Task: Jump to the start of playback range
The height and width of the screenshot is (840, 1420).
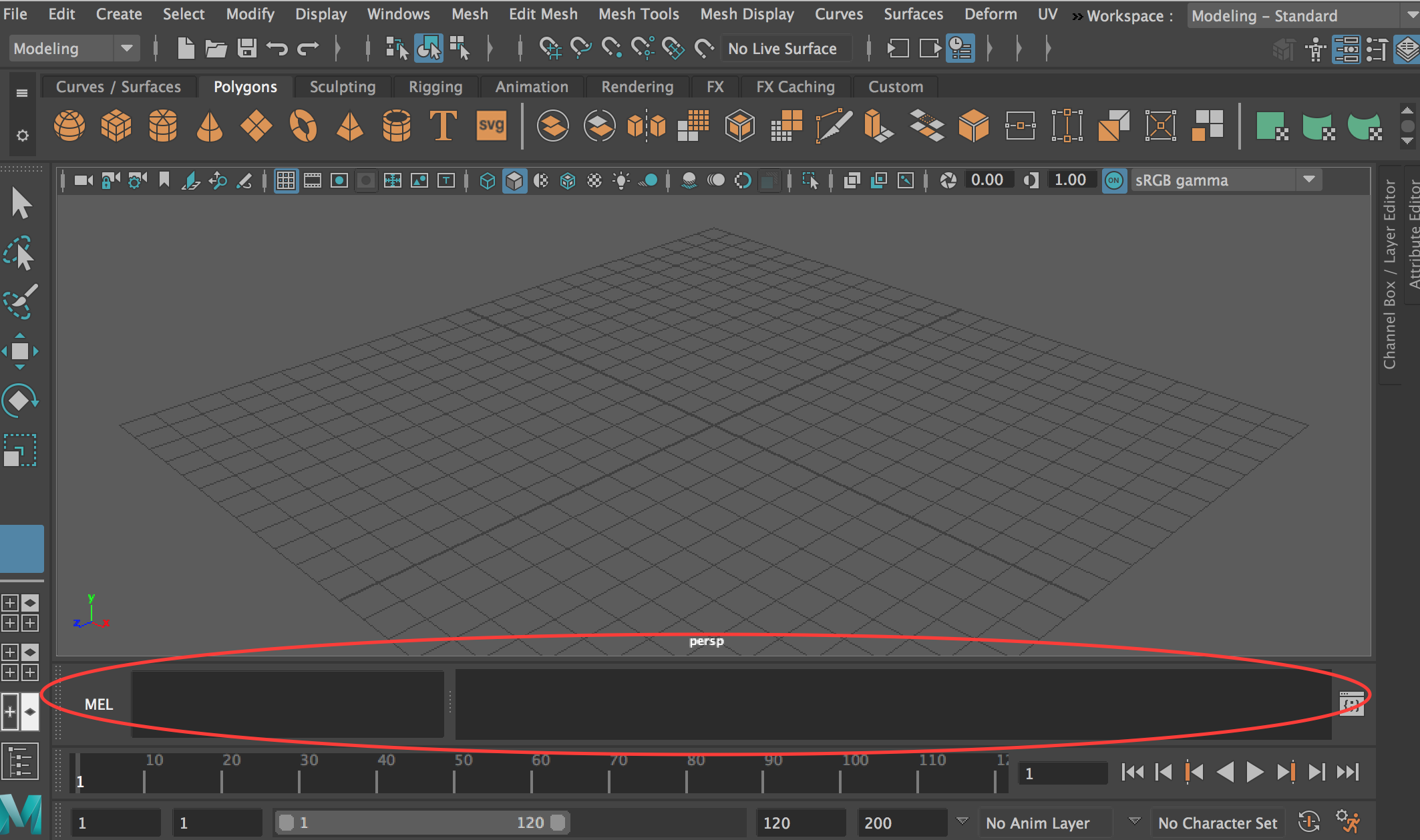Action: point(1133,773)
